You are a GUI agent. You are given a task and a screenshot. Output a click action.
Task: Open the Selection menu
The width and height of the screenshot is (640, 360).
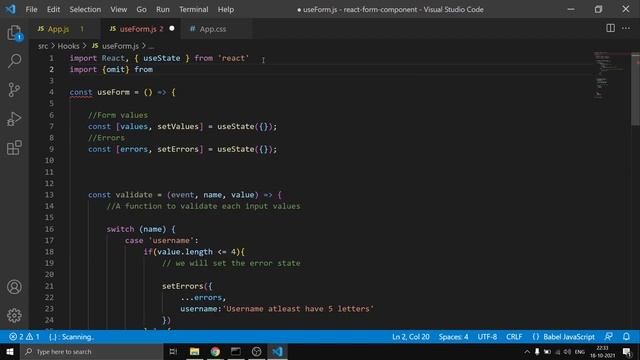pyautogui.click(x=85, y=9)
